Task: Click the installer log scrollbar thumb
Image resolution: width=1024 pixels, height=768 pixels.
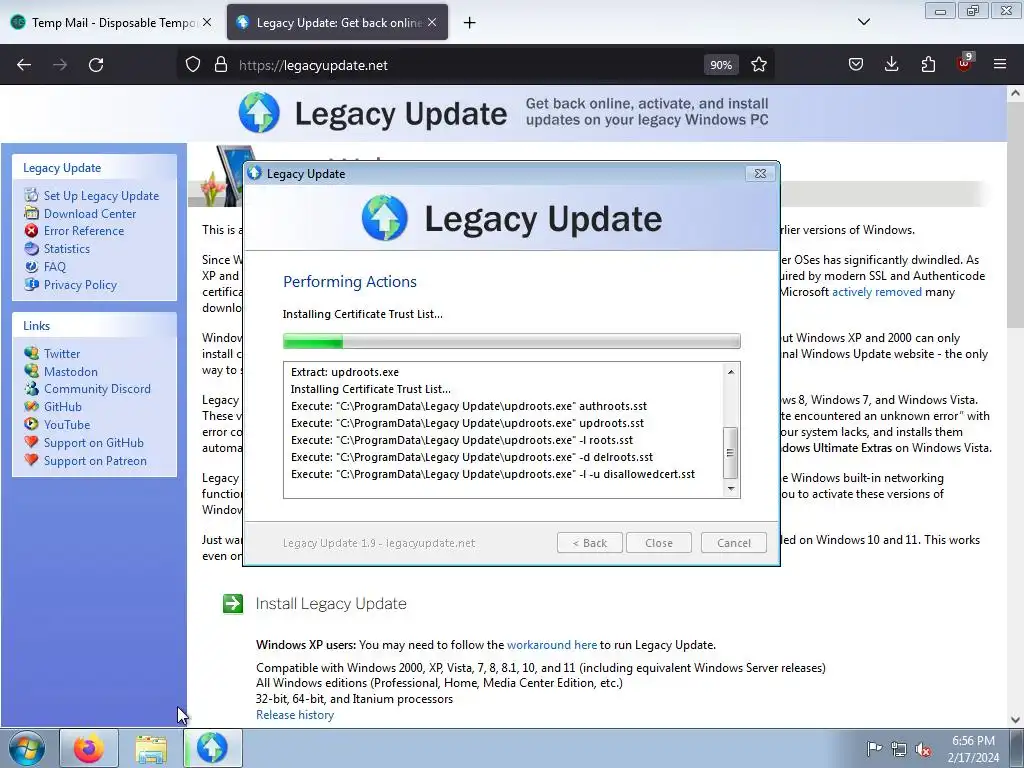Action: point(731,452)
